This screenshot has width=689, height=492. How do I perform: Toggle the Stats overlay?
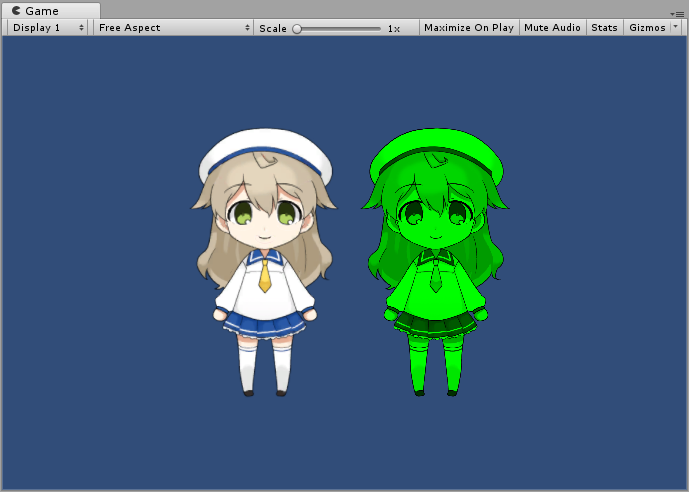pyautogui.click(x=604, y=28)
